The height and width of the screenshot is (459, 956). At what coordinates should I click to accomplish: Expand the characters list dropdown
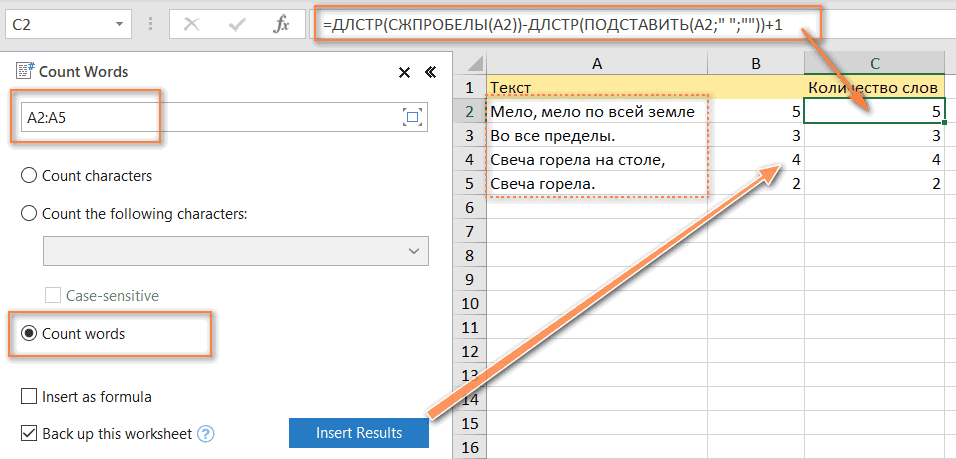(x=414, y=251)
